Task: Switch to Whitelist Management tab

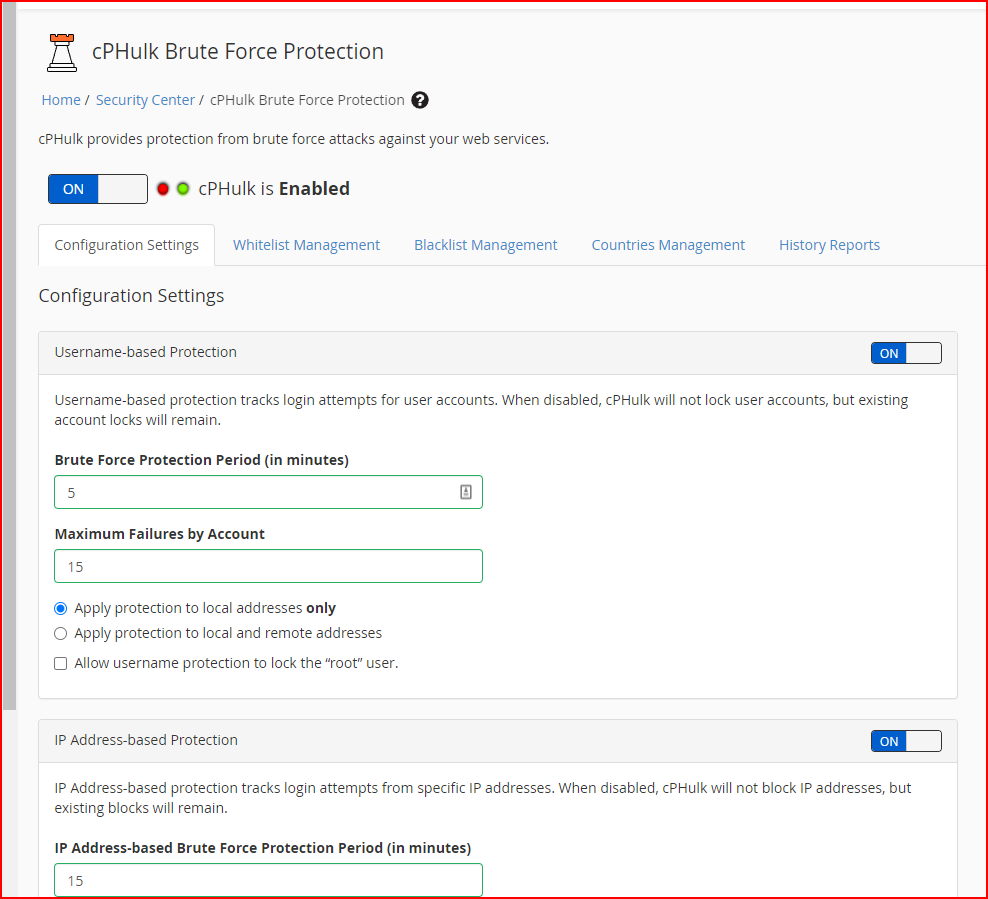Action: (x=306, y=245)
